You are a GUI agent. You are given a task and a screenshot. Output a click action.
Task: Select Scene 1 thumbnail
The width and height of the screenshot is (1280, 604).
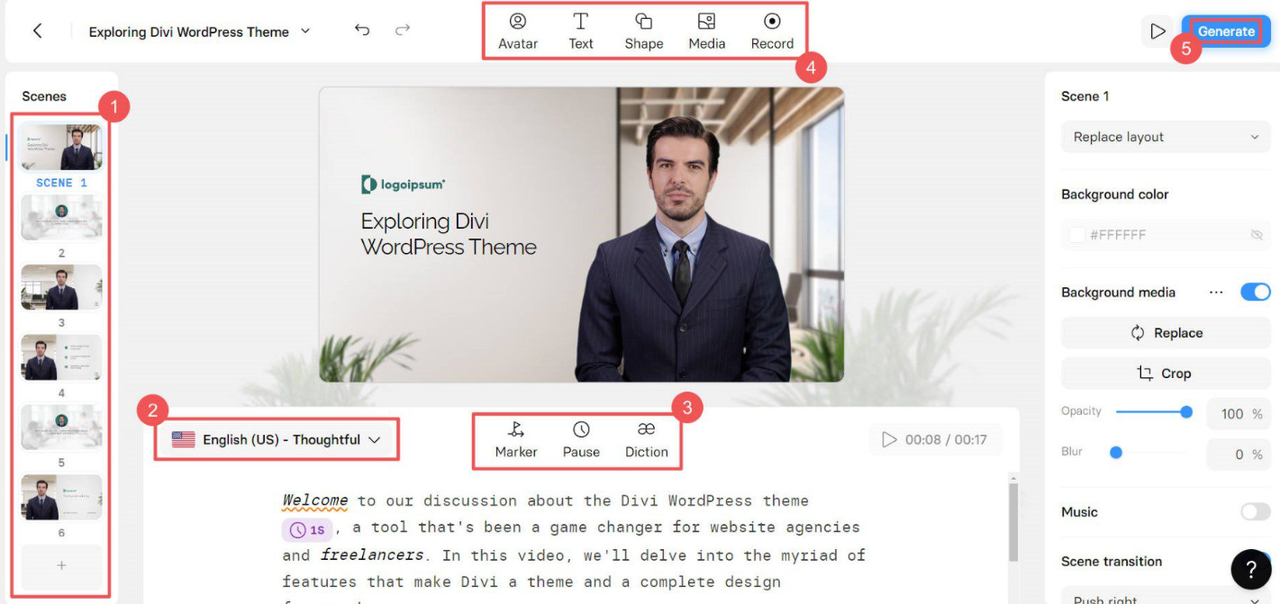point(62,147)
